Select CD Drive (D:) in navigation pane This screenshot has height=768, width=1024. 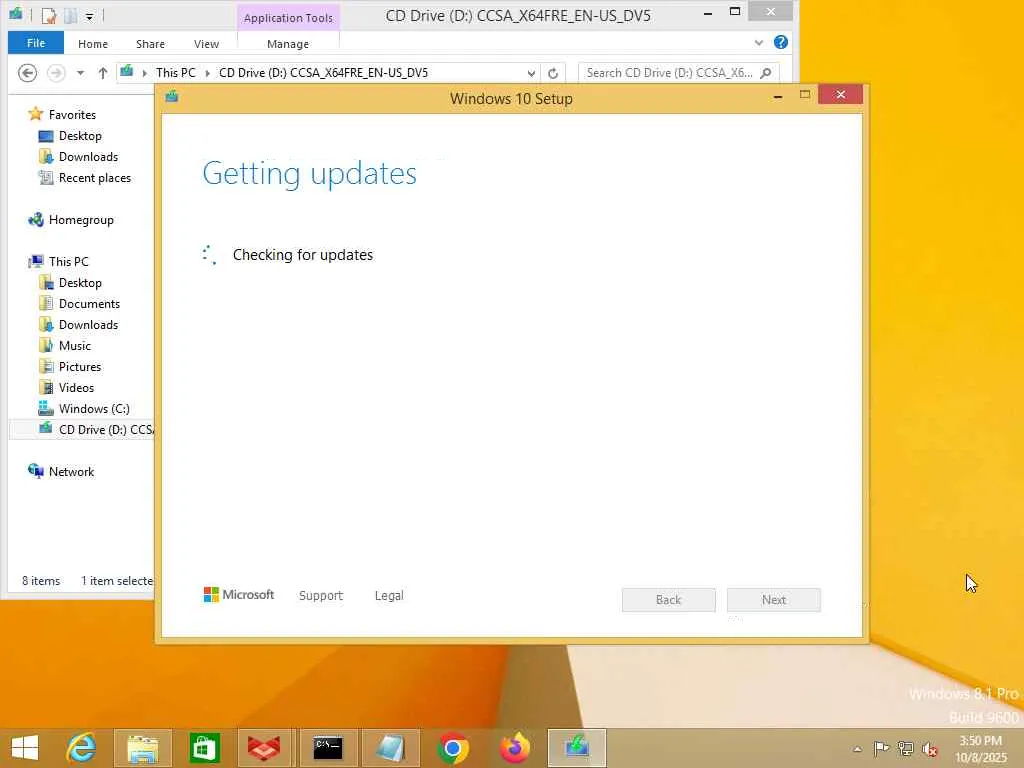(x=82, y=429)
